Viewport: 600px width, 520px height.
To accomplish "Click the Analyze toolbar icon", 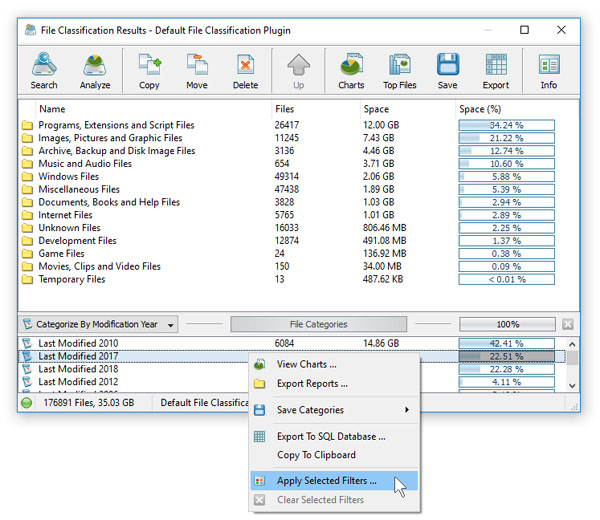I will pyautogui.click(x=95, y=71).
